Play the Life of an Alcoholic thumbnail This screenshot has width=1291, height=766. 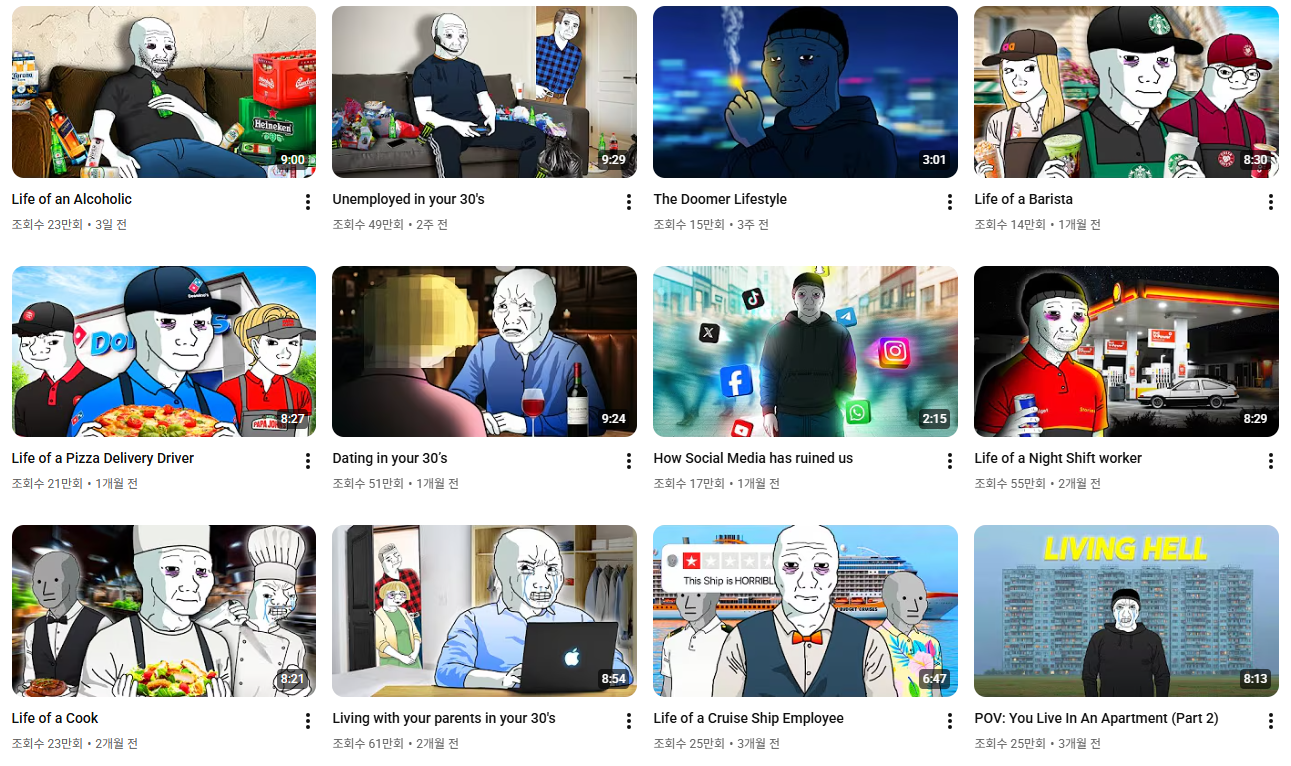[164, 92]
